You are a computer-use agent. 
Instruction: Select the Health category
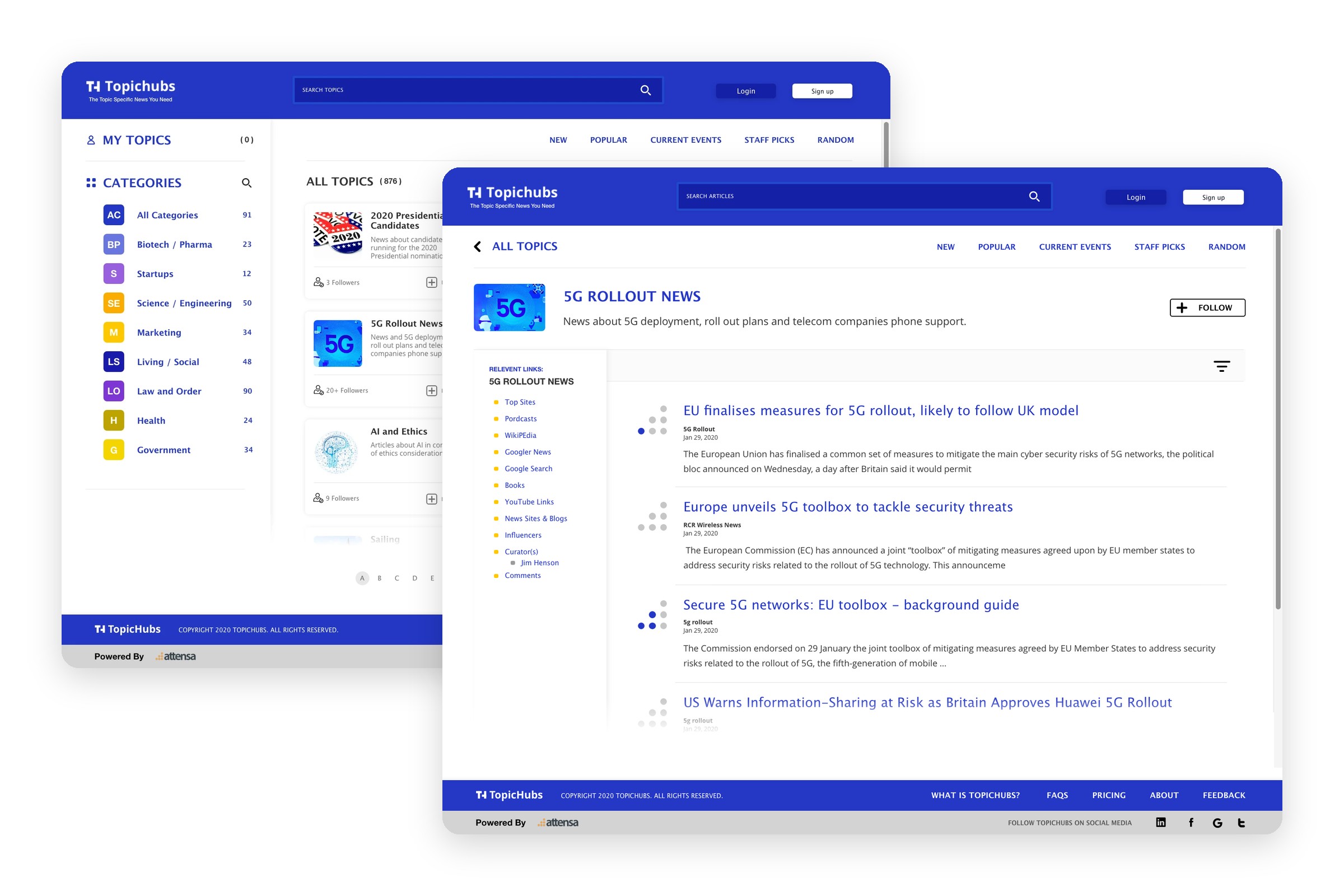click(x=151, y=421)
